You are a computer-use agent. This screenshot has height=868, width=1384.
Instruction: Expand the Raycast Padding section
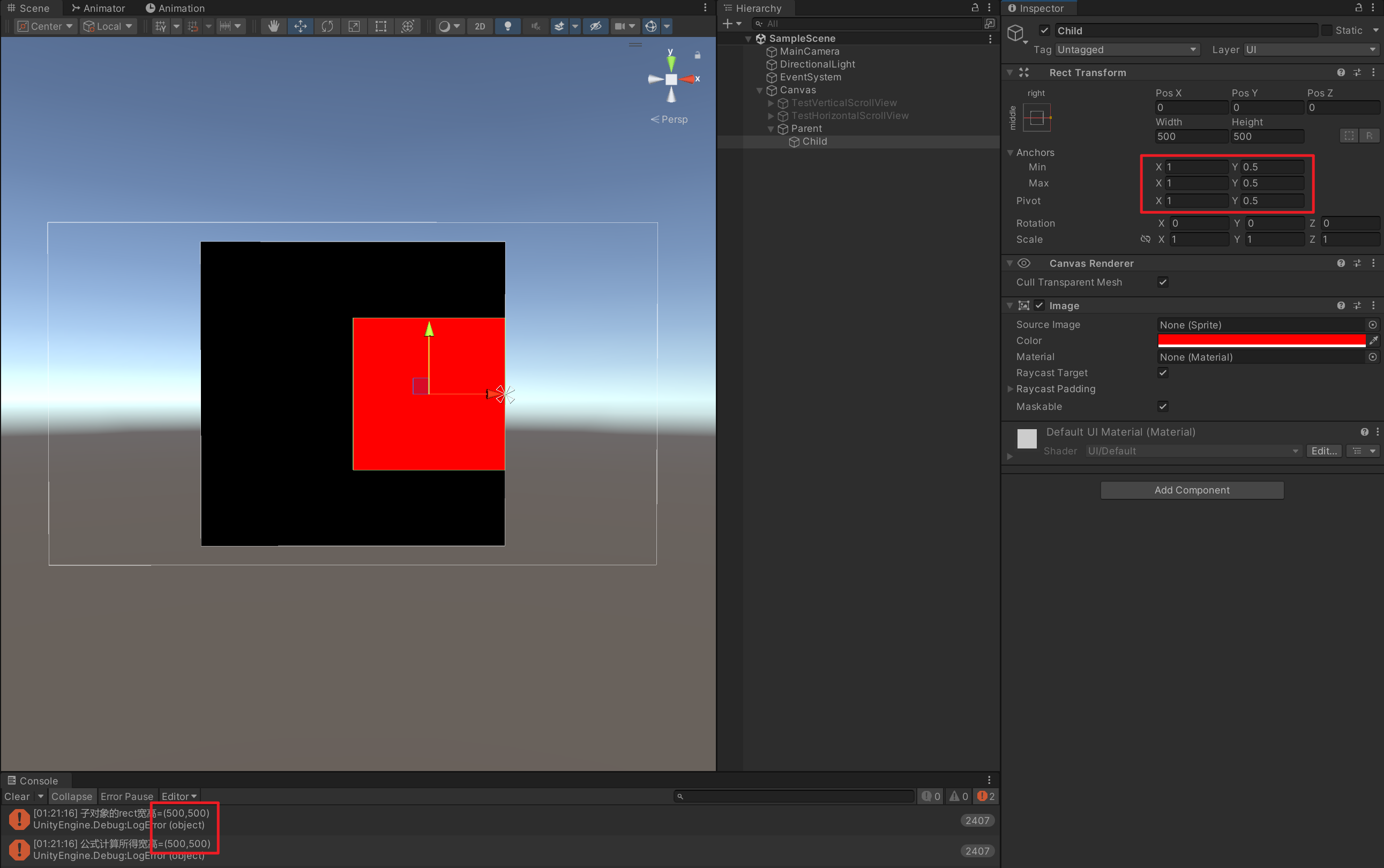pyautogui.click(x=1011, y=389)
